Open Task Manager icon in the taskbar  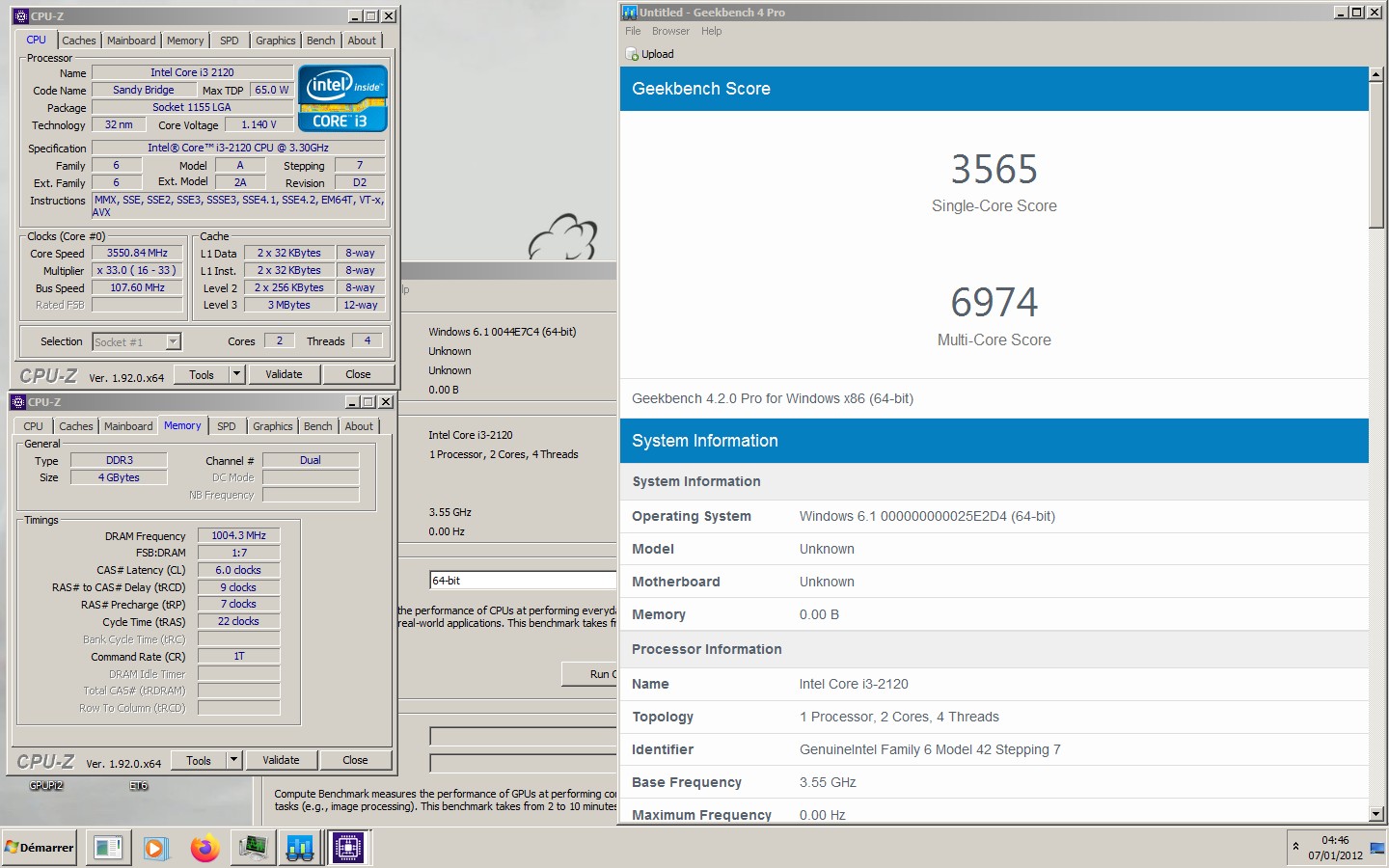[253, 848]
